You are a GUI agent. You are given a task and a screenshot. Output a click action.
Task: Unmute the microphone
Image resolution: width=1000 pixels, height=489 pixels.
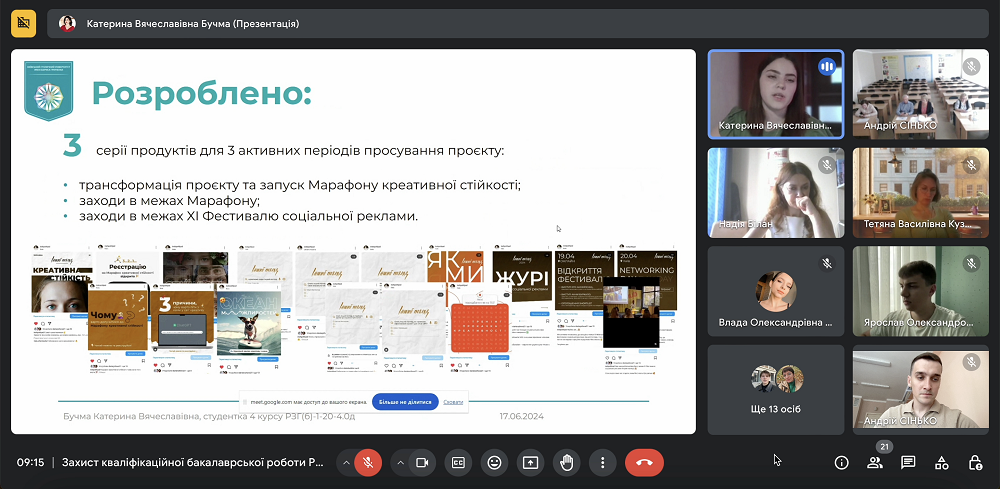click(x=368, y=463)
